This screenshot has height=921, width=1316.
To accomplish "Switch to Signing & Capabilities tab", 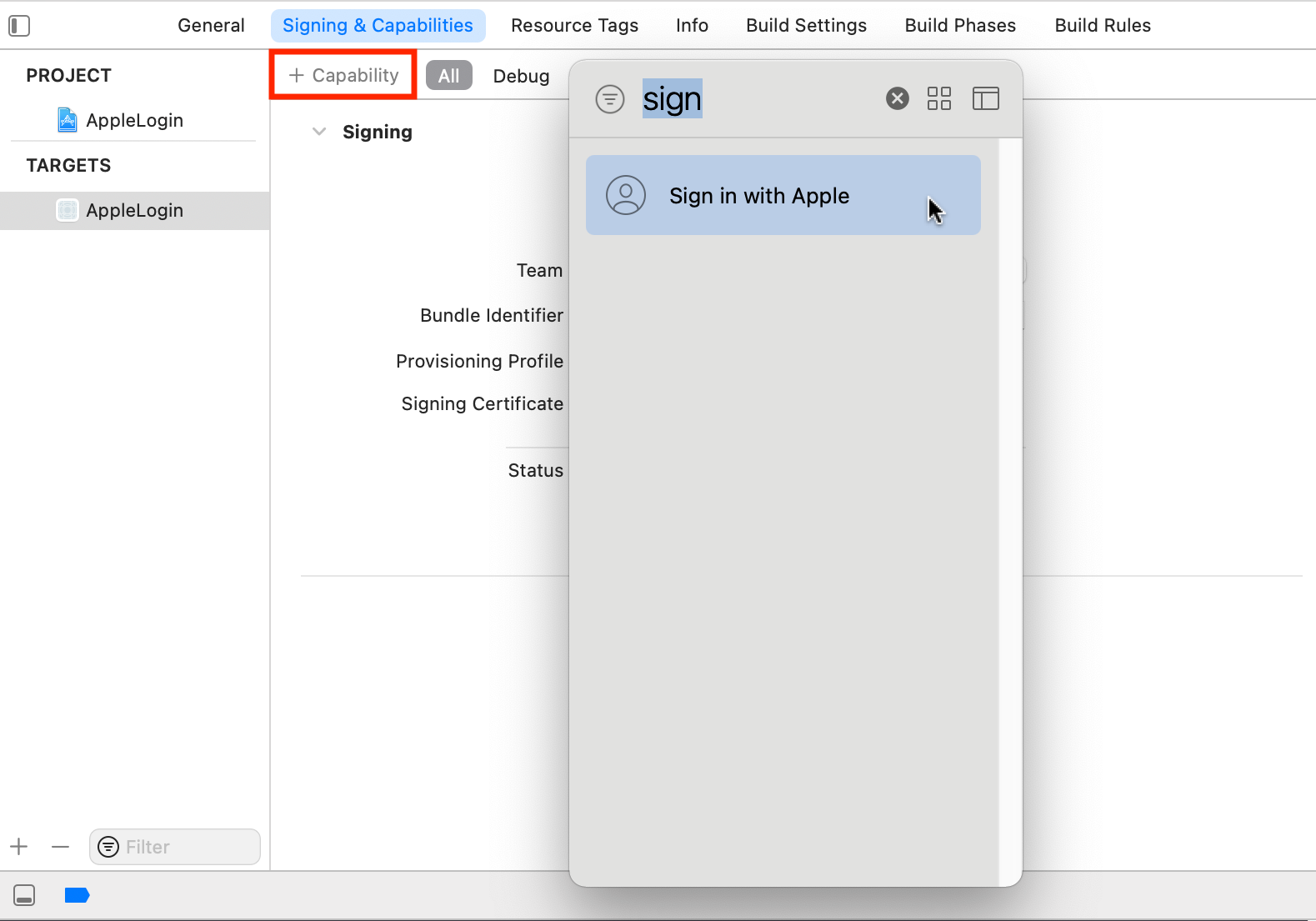I will pos(378,26).
